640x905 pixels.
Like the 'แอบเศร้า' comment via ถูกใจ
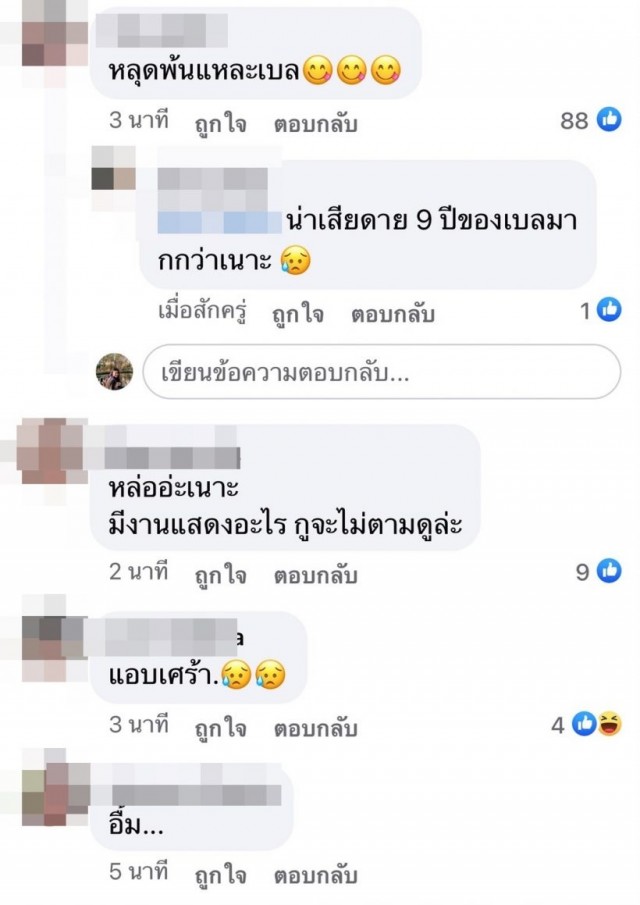click(x=220, y=728)
